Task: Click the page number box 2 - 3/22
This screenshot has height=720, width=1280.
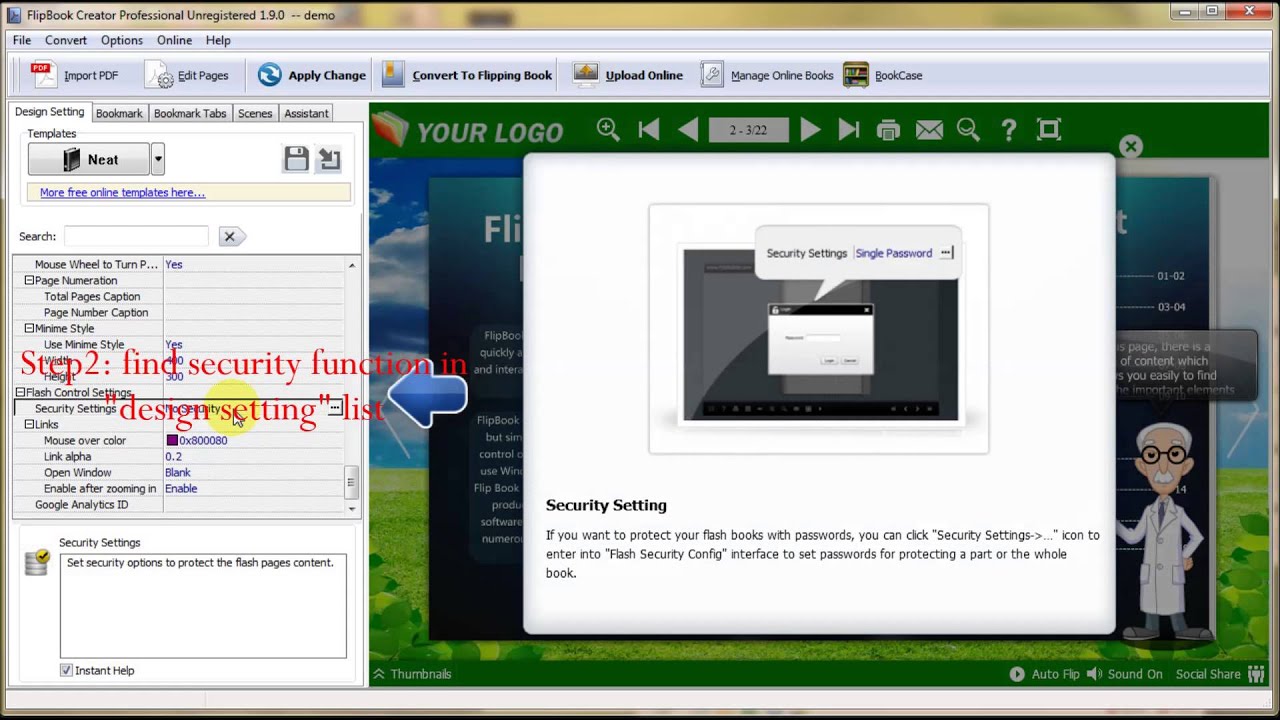Action: click(x=749, y=130)
